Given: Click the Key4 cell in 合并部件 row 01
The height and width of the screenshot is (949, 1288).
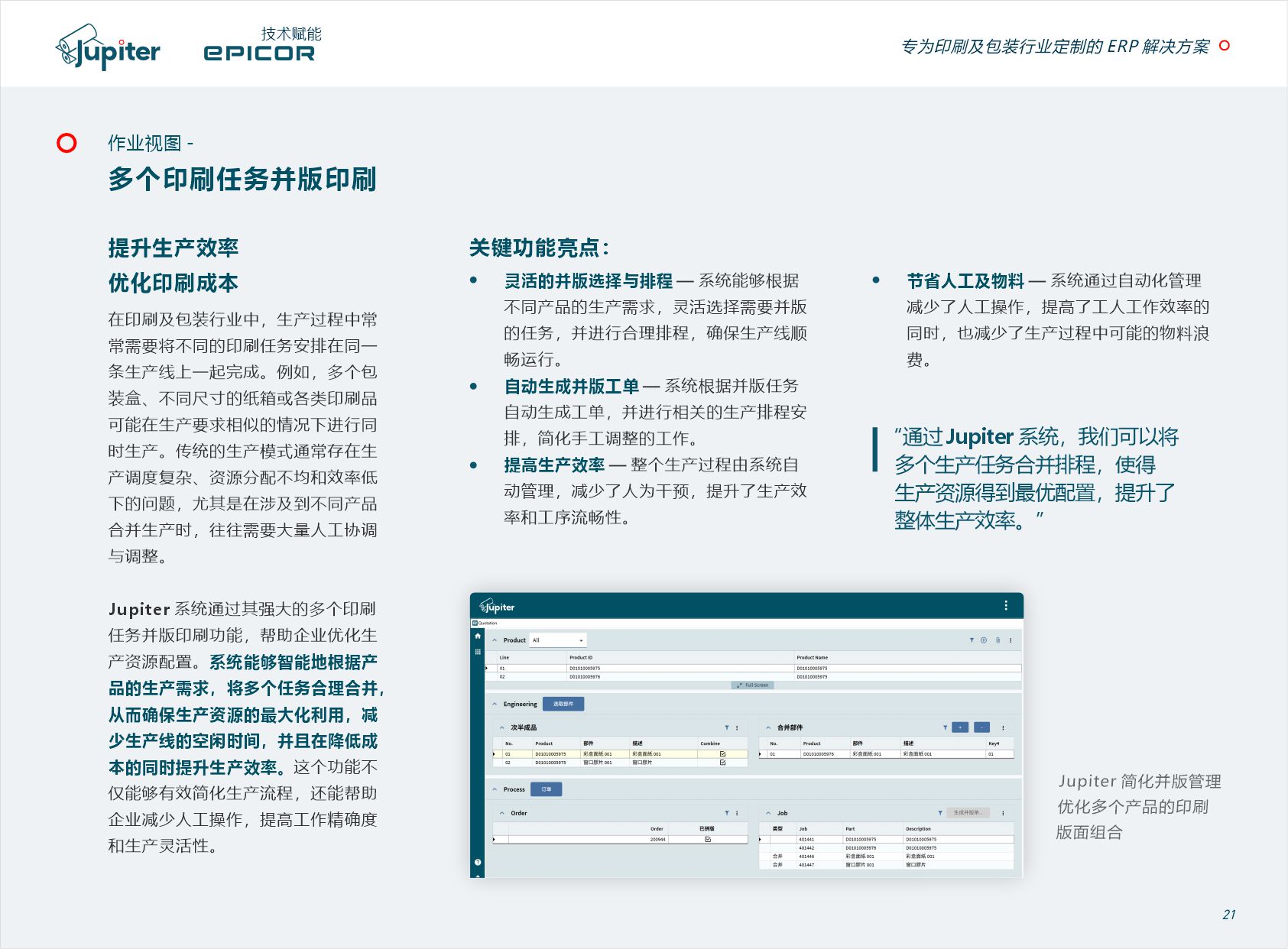Looking at the screenshot, I should click(x=1000, y=754).
